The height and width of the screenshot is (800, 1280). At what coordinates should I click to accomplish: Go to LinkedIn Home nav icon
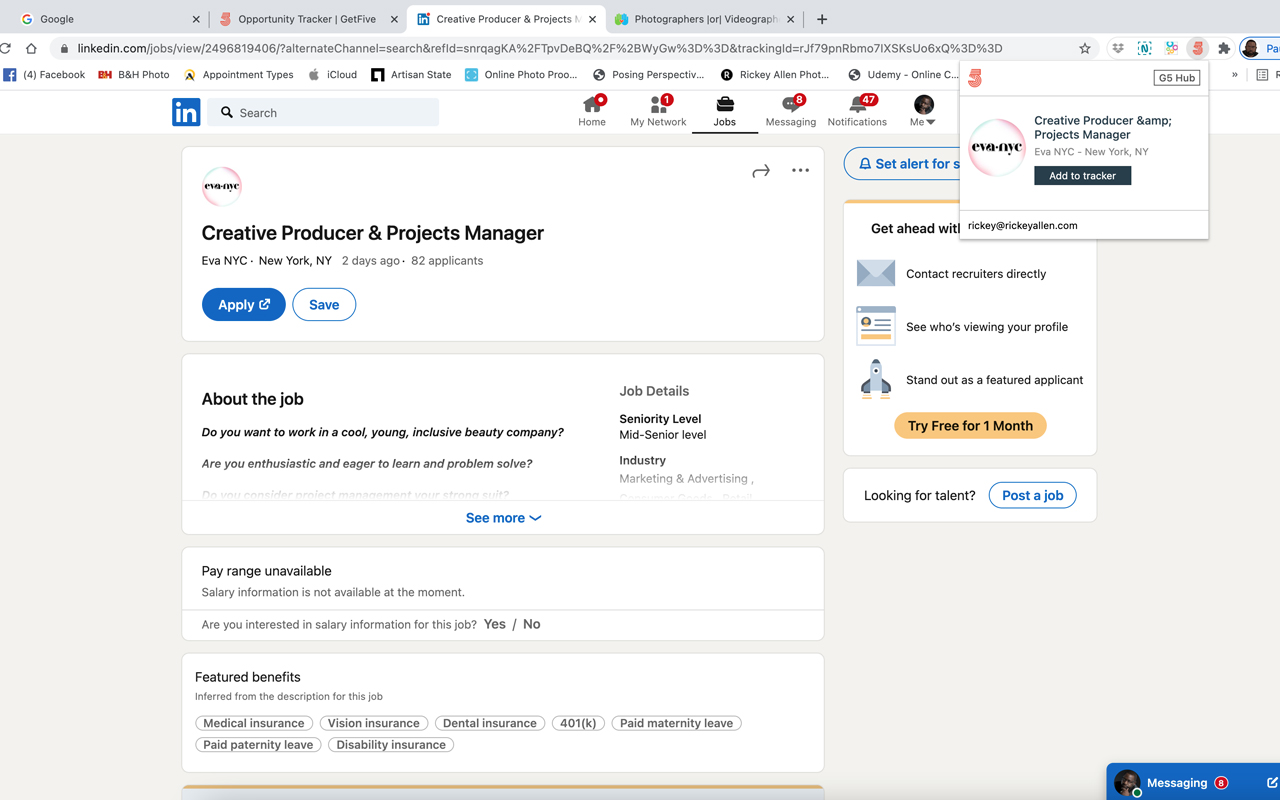(x=592, y=111)
